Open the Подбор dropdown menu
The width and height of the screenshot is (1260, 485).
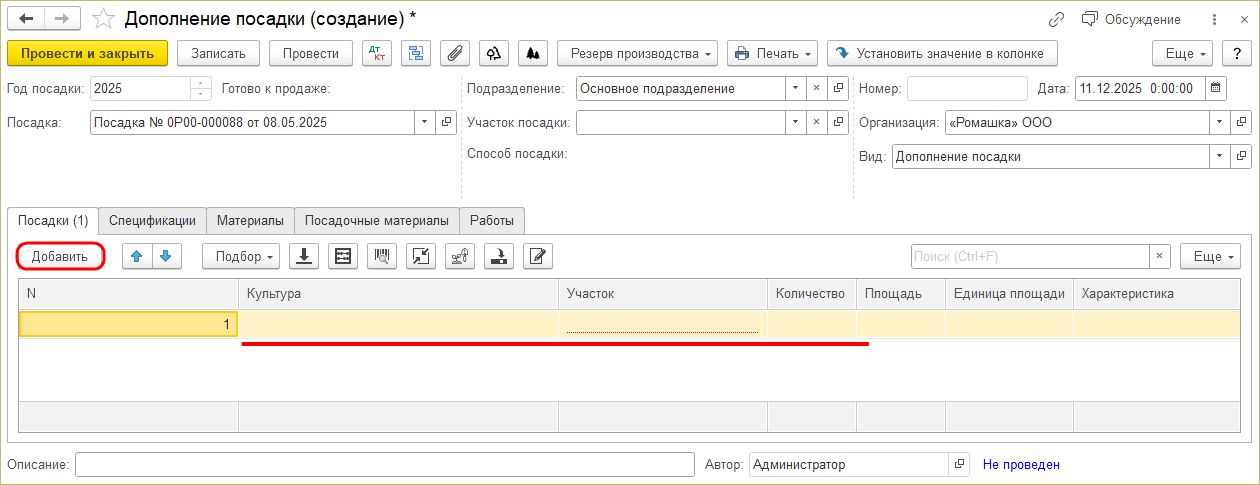pyautogui.click(x=241, y=256)
